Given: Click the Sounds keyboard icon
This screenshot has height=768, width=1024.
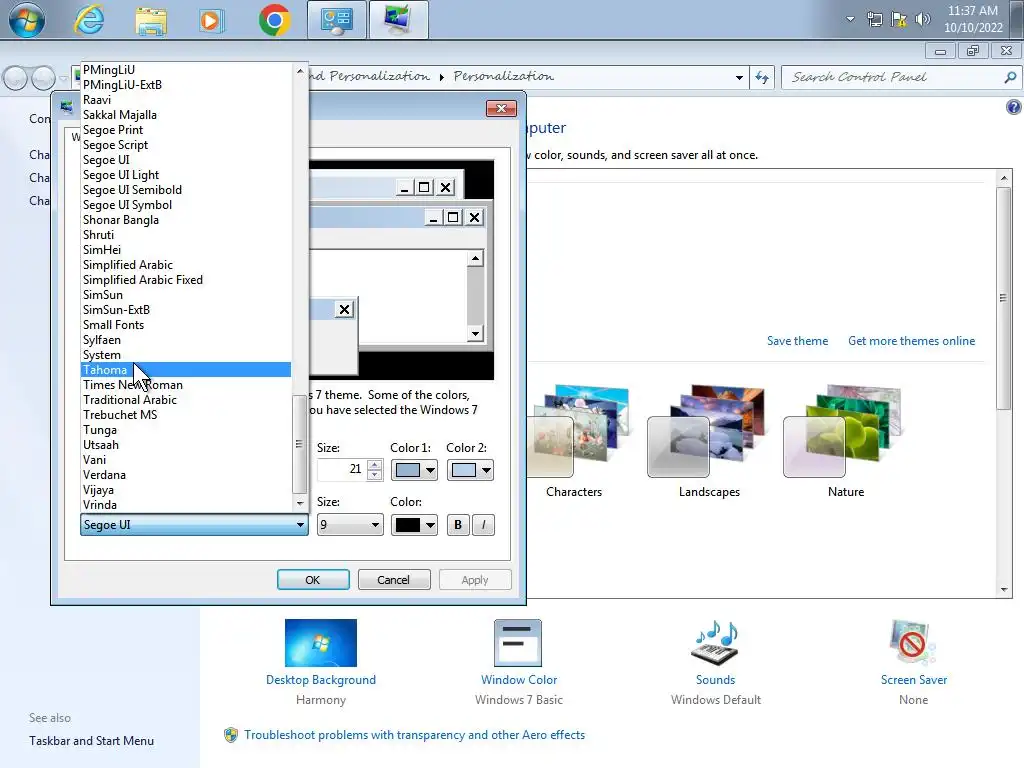Looking at the screenshot, I should [x=715, y=643].
